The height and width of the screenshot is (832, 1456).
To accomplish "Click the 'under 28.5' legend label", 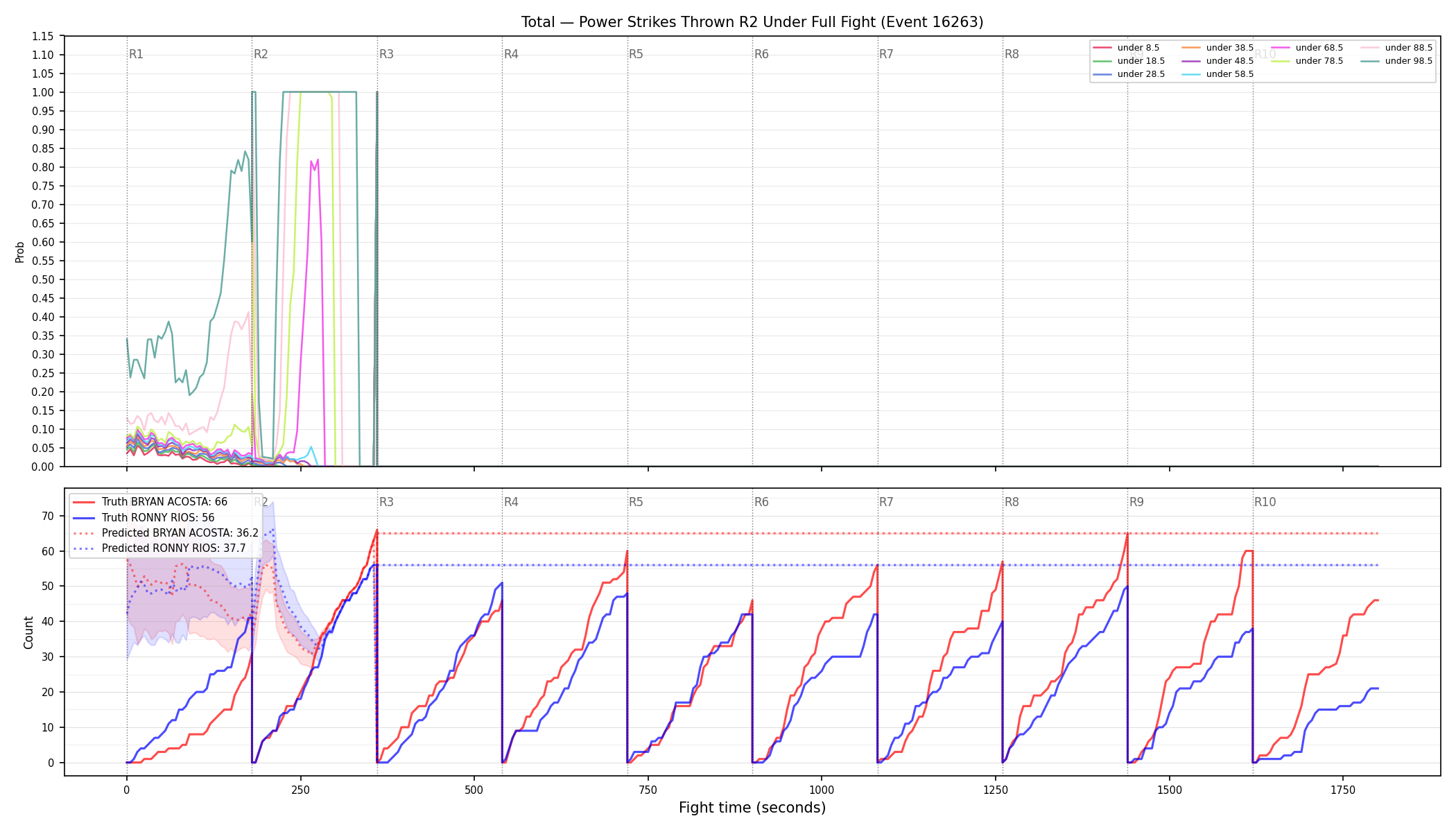I will point(1141,74).
